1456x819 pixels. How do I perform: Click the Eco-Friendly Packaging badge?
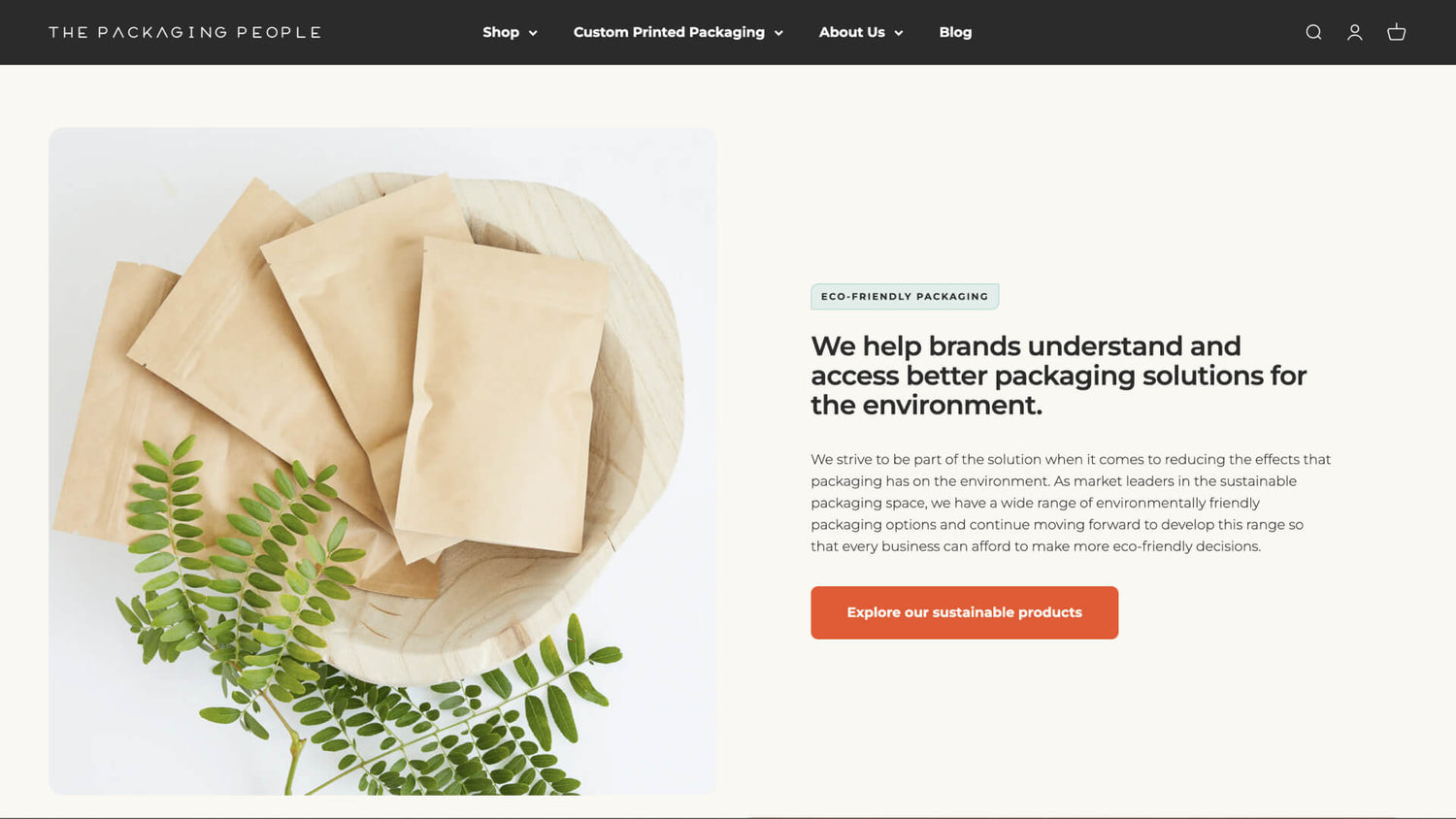[x=905, y=296]
